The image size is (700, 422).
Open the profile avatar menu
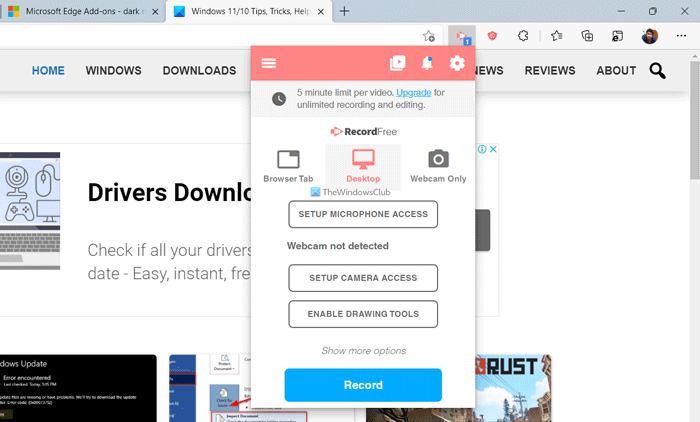[650, 36]
